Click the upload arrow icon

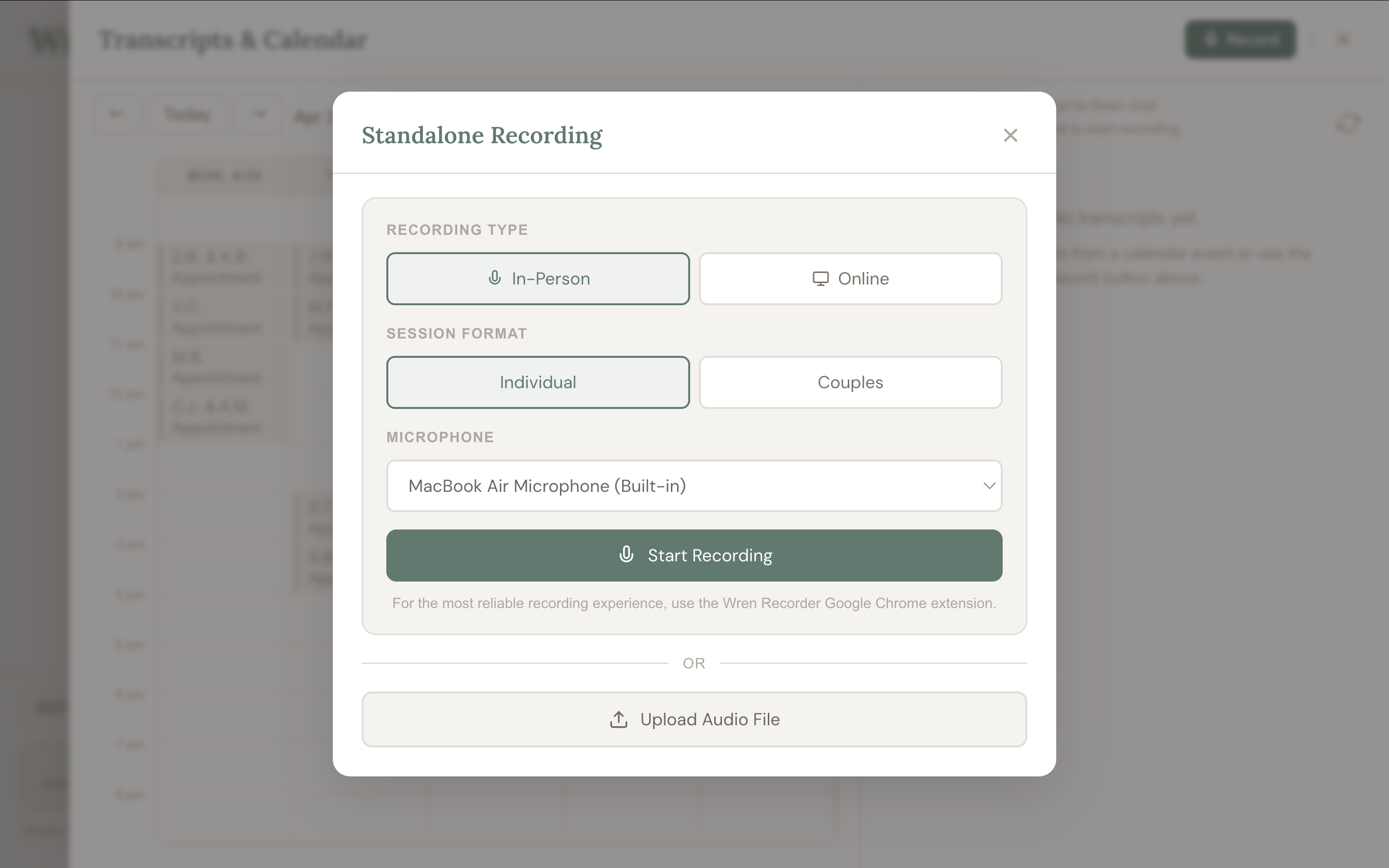point(618,719)
